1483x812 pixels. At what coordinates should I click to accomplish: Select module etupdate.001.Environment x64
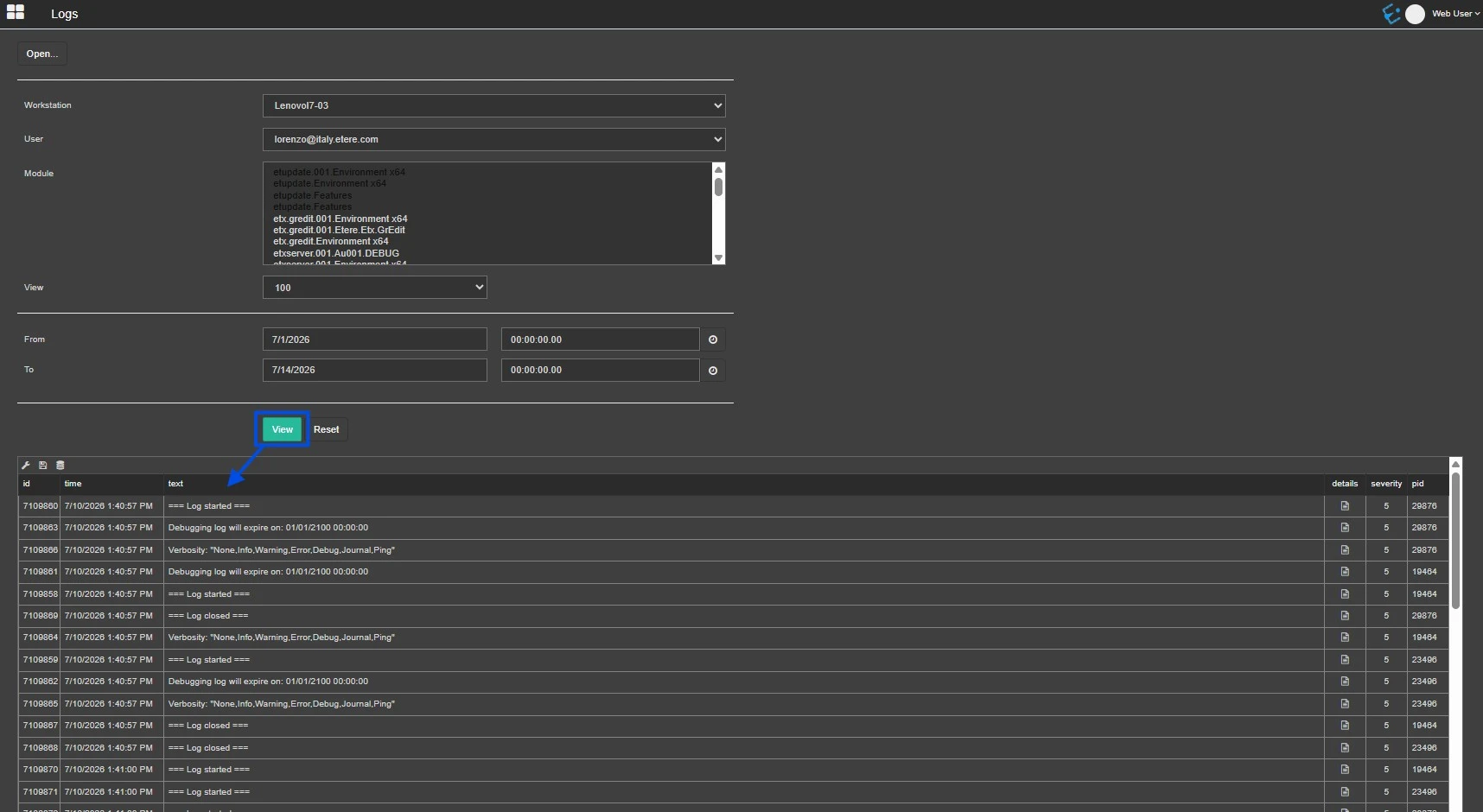coord(339,172)
